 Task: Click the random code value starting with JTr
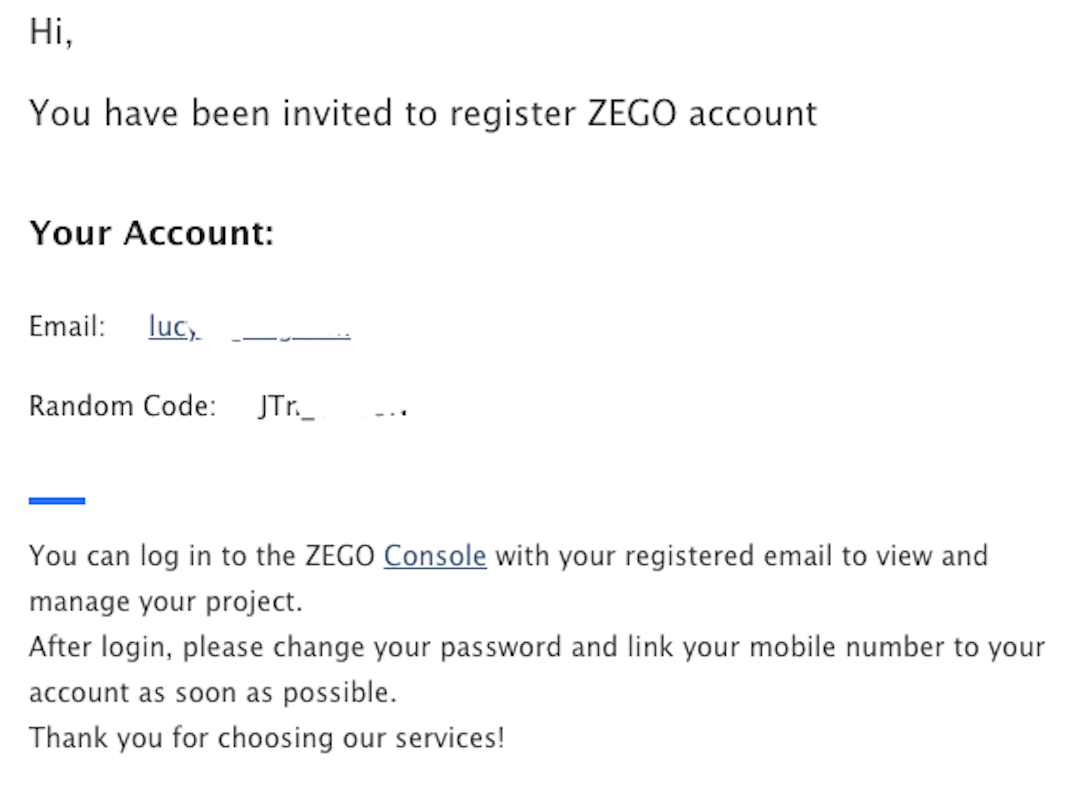point(332,407)
